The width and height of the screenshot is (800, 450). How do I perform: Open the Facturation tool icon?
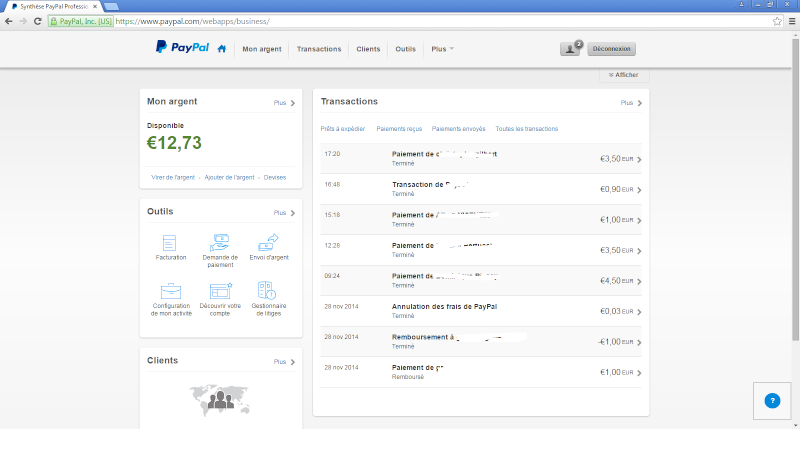click(x=169, y=243)
